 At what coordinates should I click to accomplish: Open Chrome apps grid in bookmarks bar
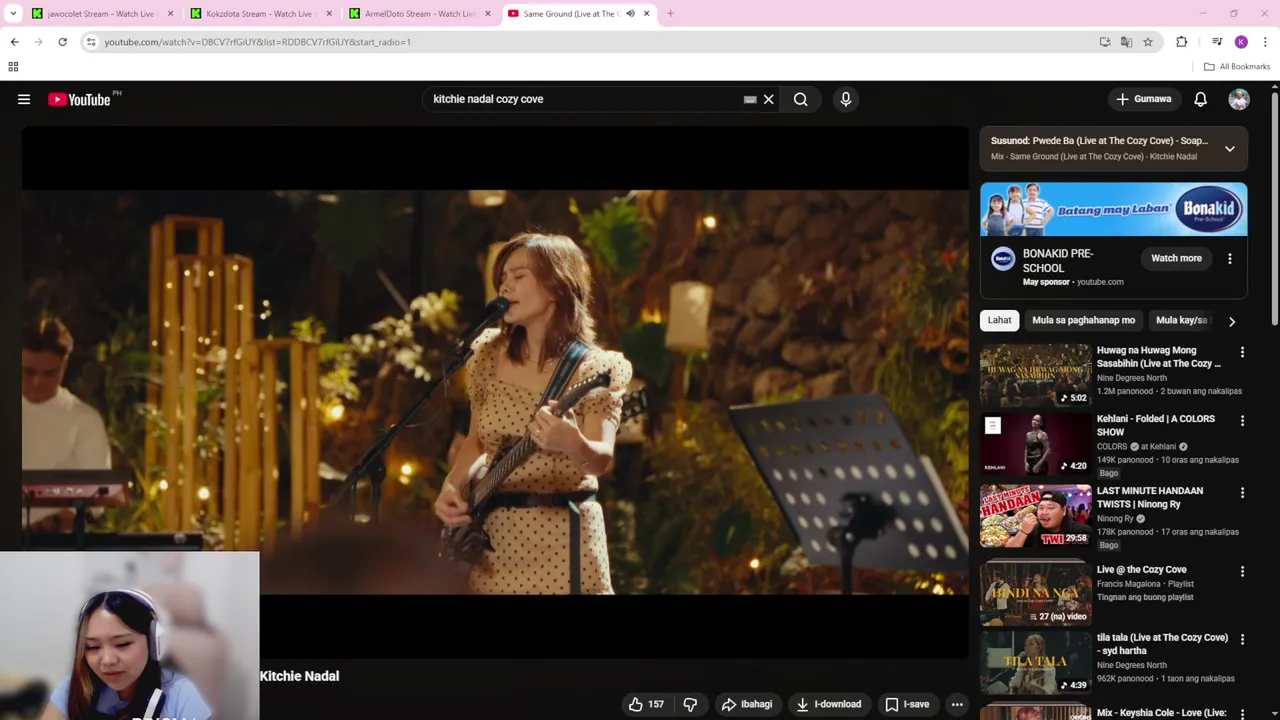13,67
